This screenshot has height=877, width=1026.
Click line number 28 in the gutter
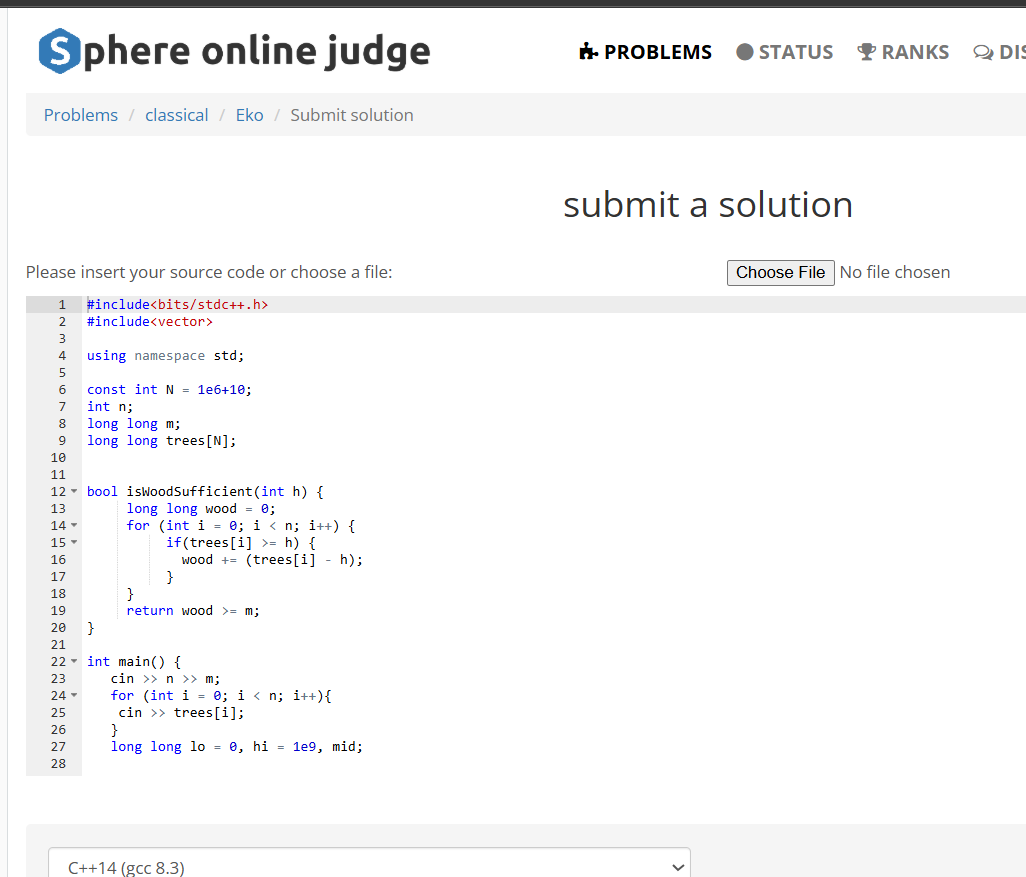pos(58,764)
